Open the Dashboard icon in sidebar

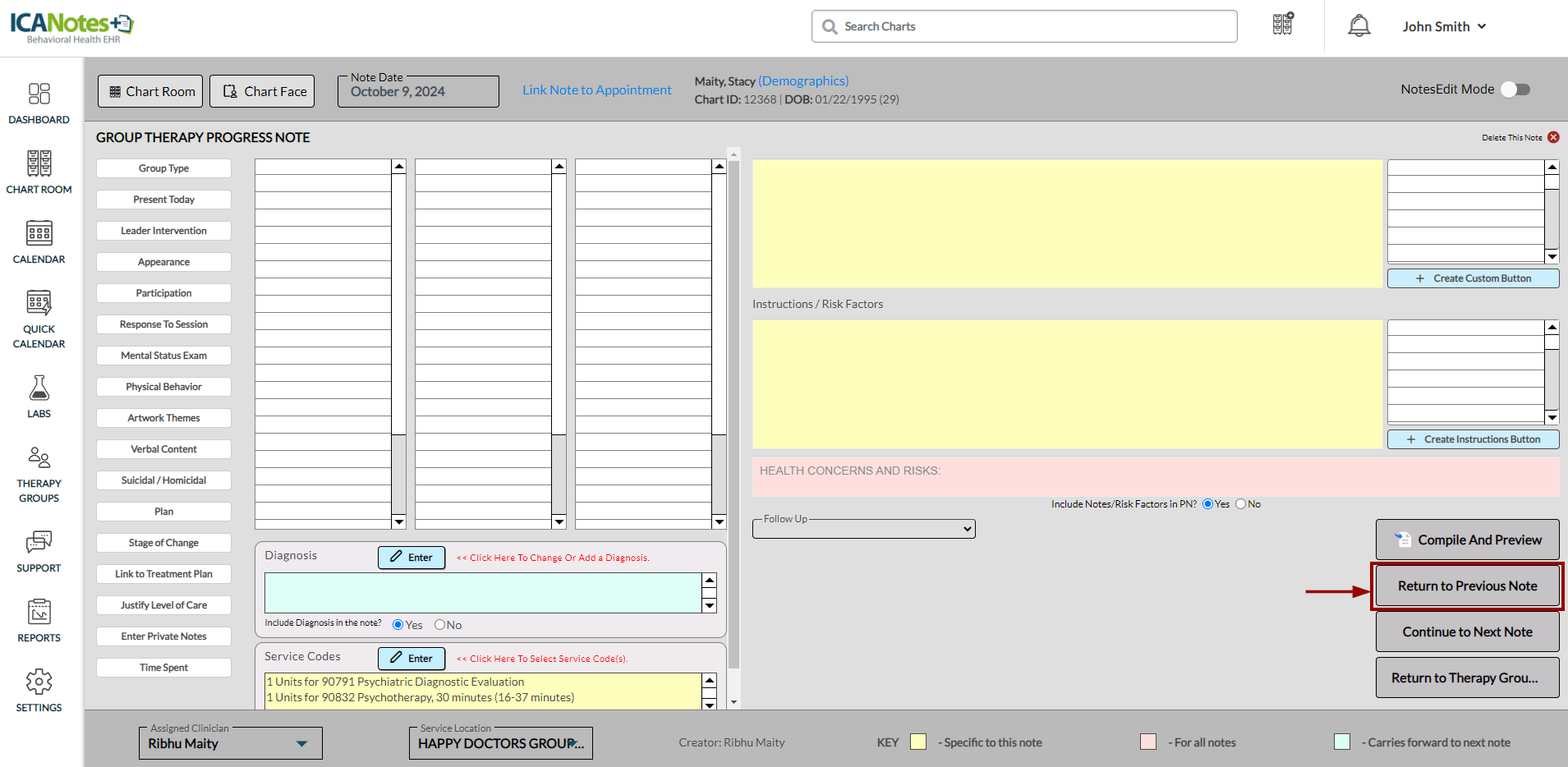(39, 94)
